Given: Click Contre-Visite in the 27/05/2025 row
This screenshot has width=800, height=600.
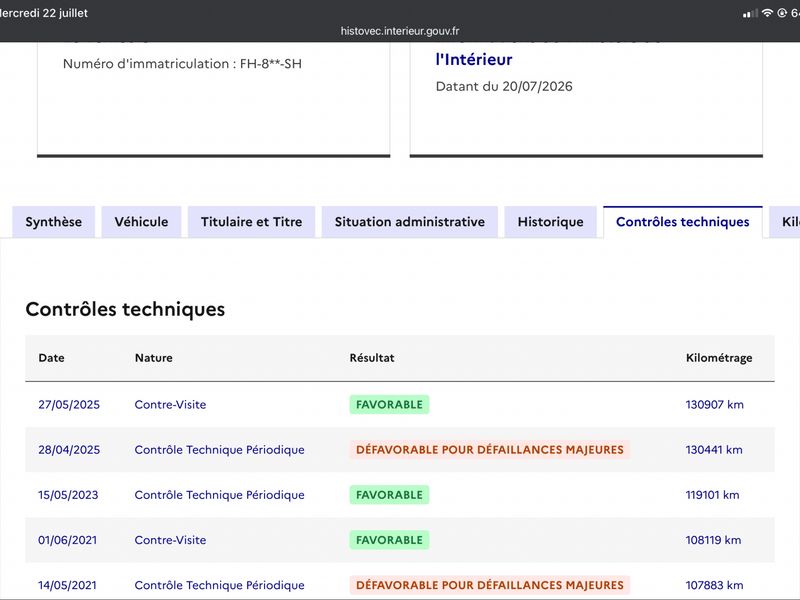Looking at the screenshot, I should click(170, 405).
